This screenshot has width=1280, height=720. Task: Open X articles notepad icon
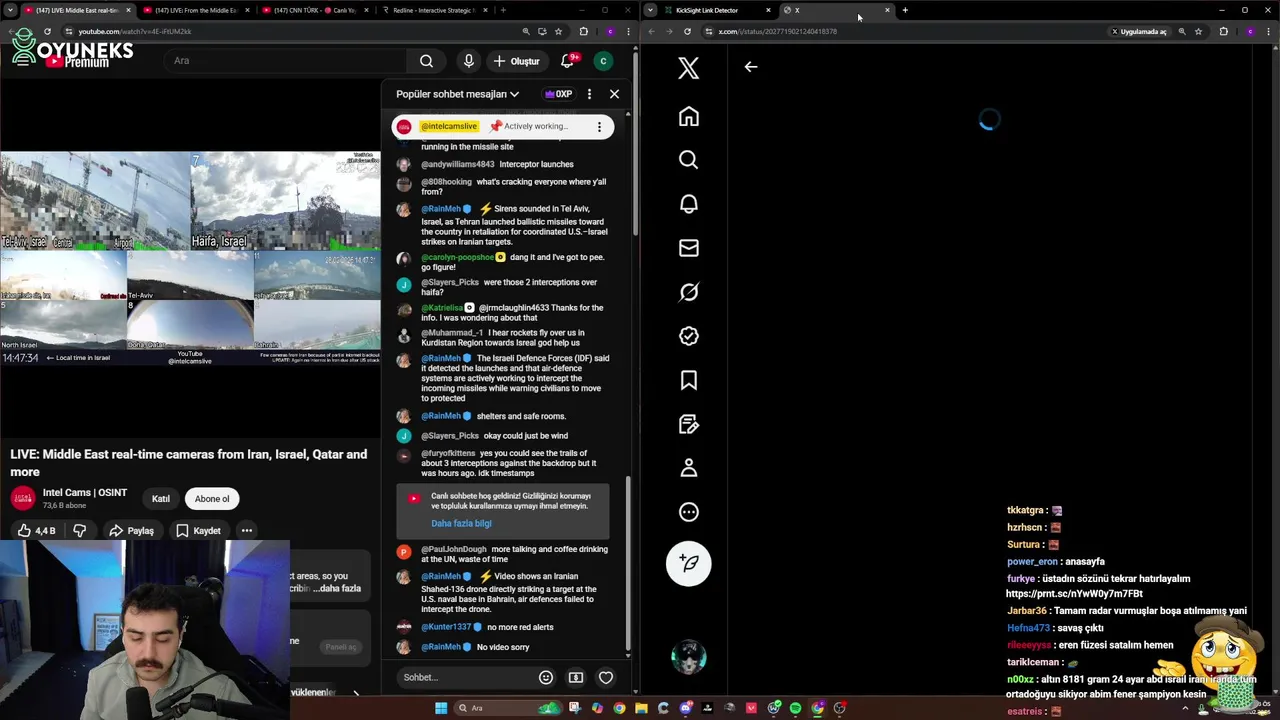pos(688,424)
